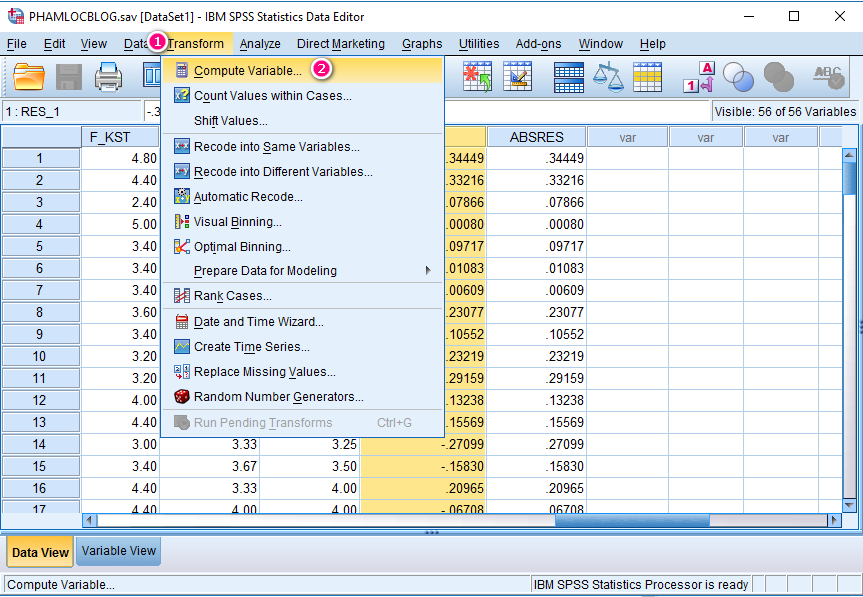Toggle the Value Labels toolbar icon
863x597 pixels.
click(698, 76)
